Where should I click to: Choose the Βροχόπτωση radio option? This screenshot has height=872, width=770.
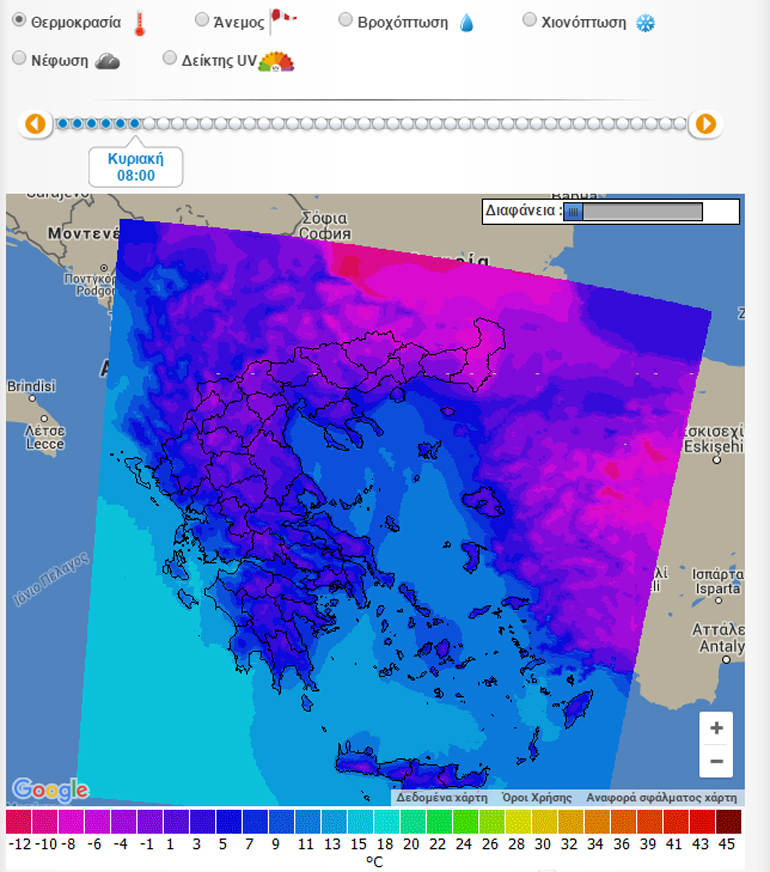coord(345,20)
